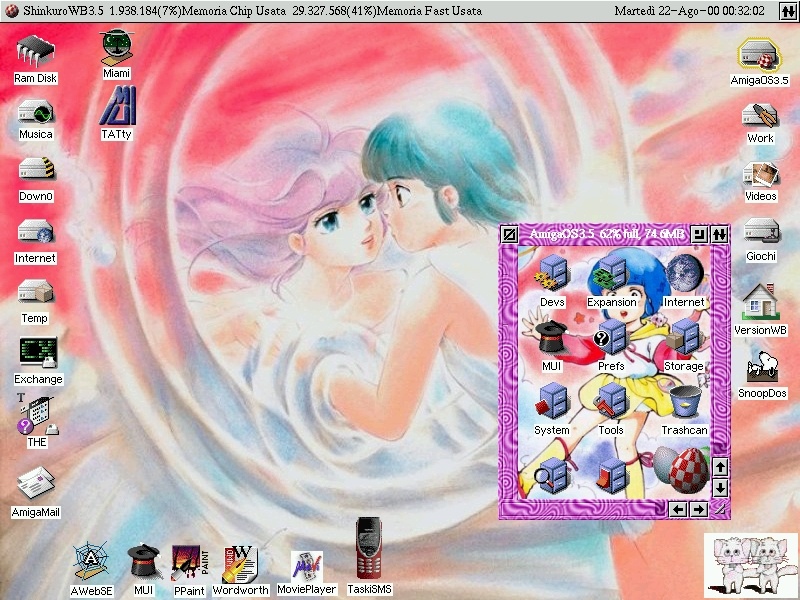Open the Ram Disk icon

point(35,51)
